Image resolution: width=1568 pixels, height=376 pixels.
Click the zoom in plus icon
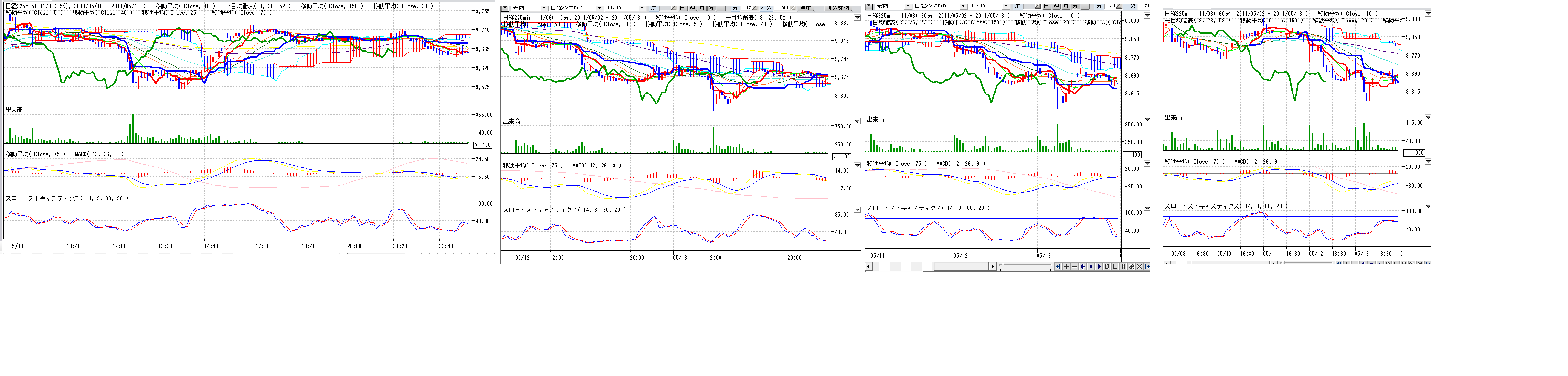coord(1067,266)
